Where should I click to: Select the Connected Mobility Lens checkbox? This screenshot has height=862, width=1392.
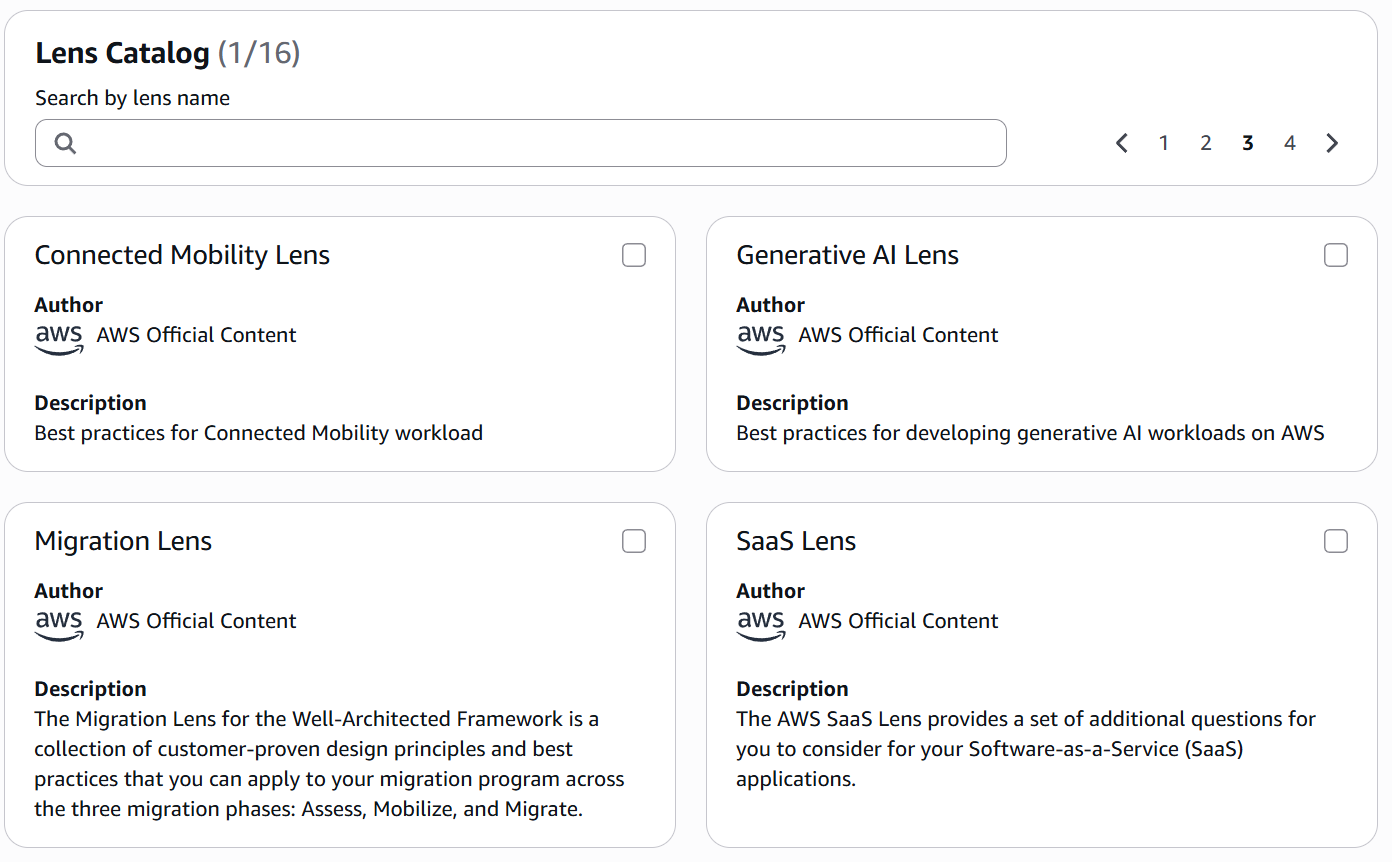pyautogui.click(x=634, y=255)
